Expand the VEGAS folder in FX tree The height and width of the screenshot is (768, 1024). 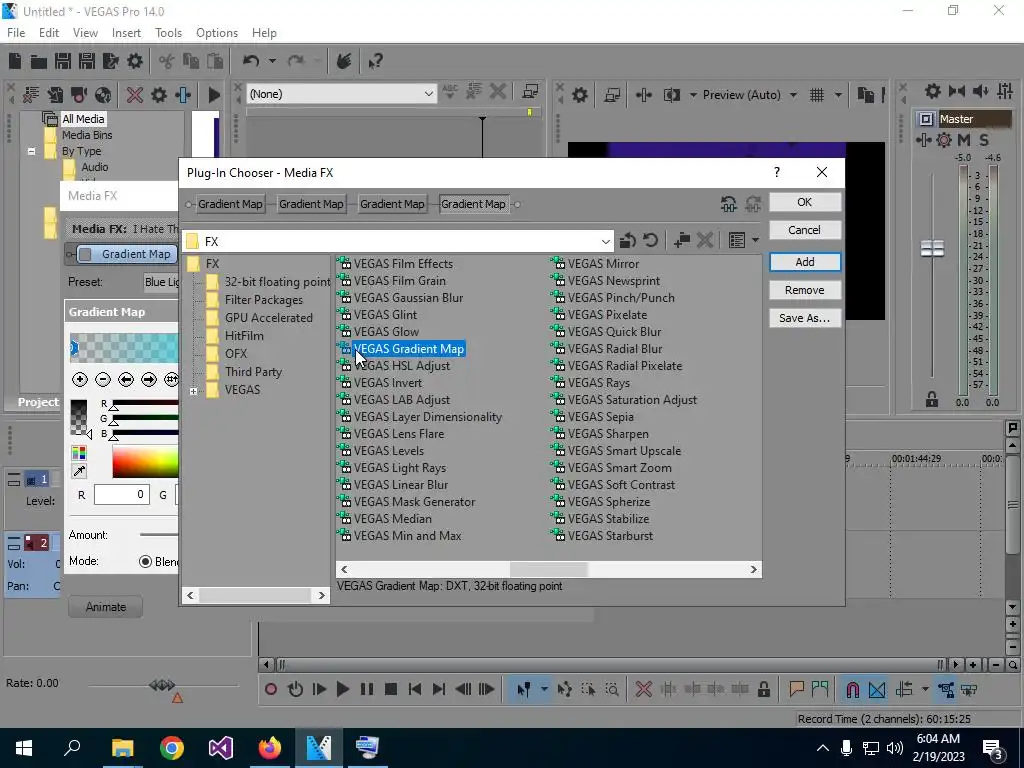tap(193, 391)
